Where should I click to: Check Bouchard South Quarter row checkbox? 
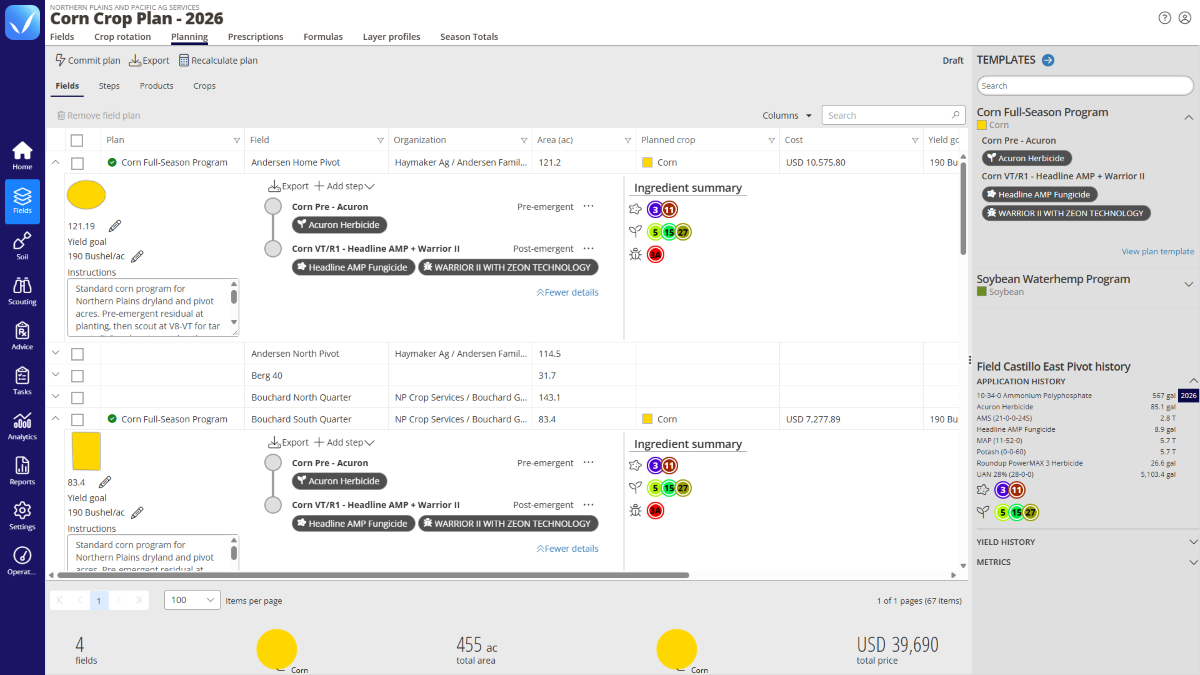click(x=77, y=420)
